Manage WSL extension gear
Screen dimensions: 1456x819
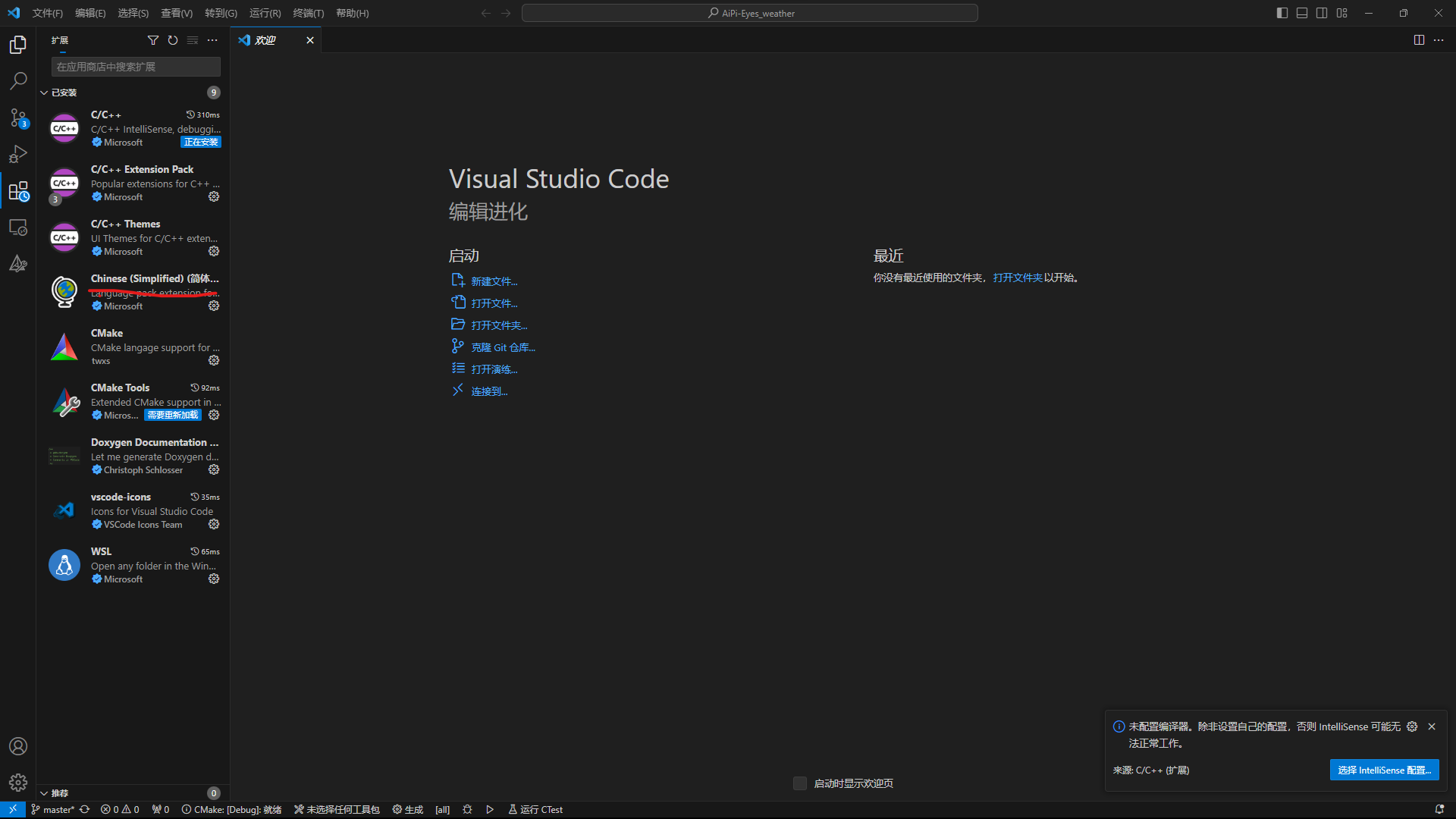click(214, 579)
